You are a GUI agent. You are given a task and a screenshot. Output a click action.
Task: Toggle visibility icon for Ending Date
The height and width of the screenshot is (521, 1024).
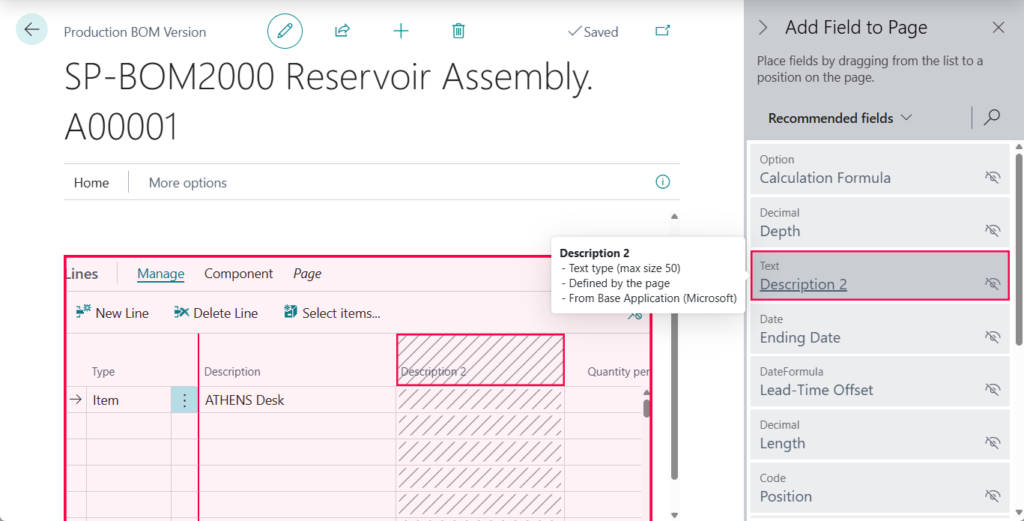(992, 337)
